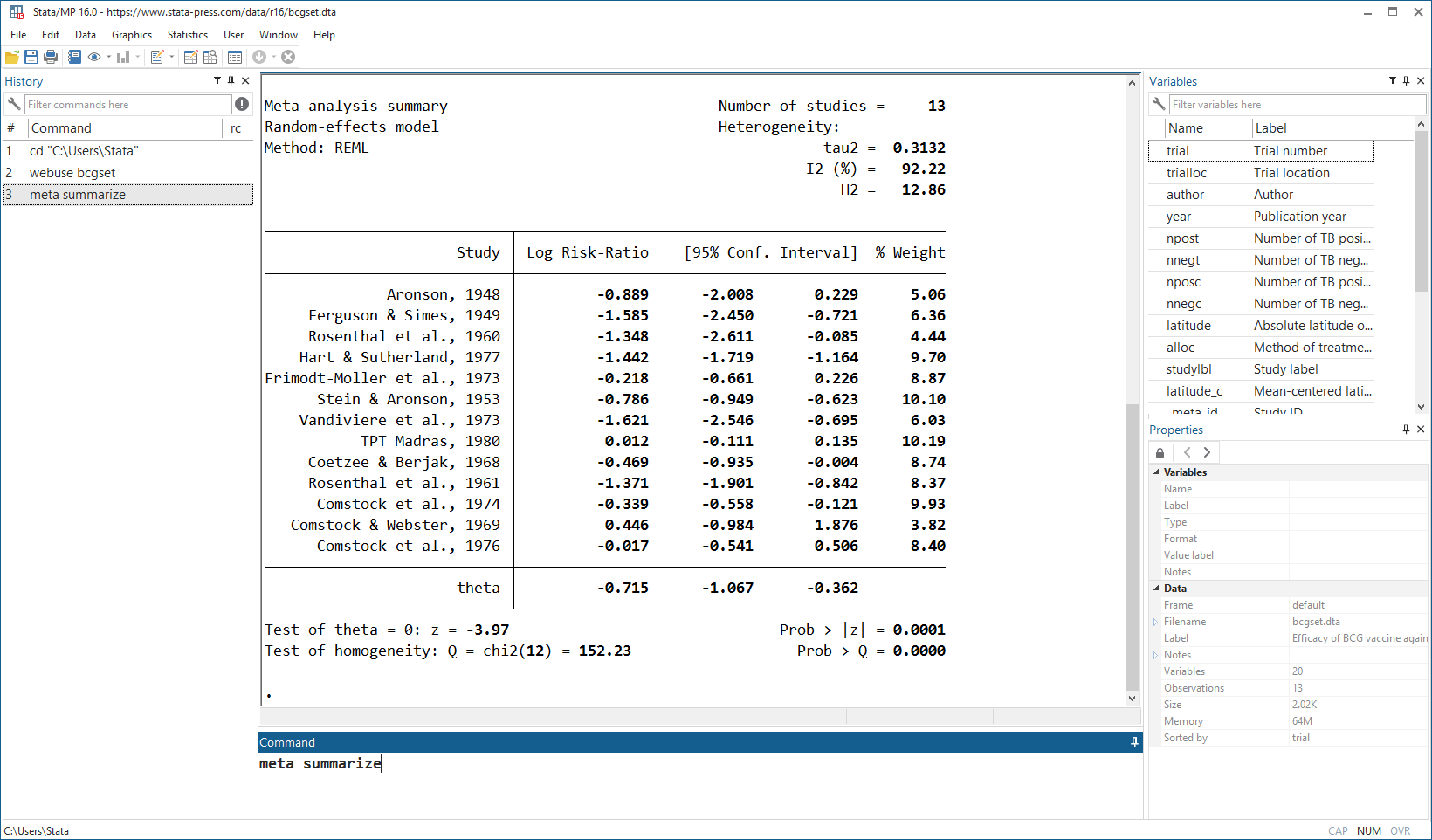Pin the Variables panel

[1407, 80]
